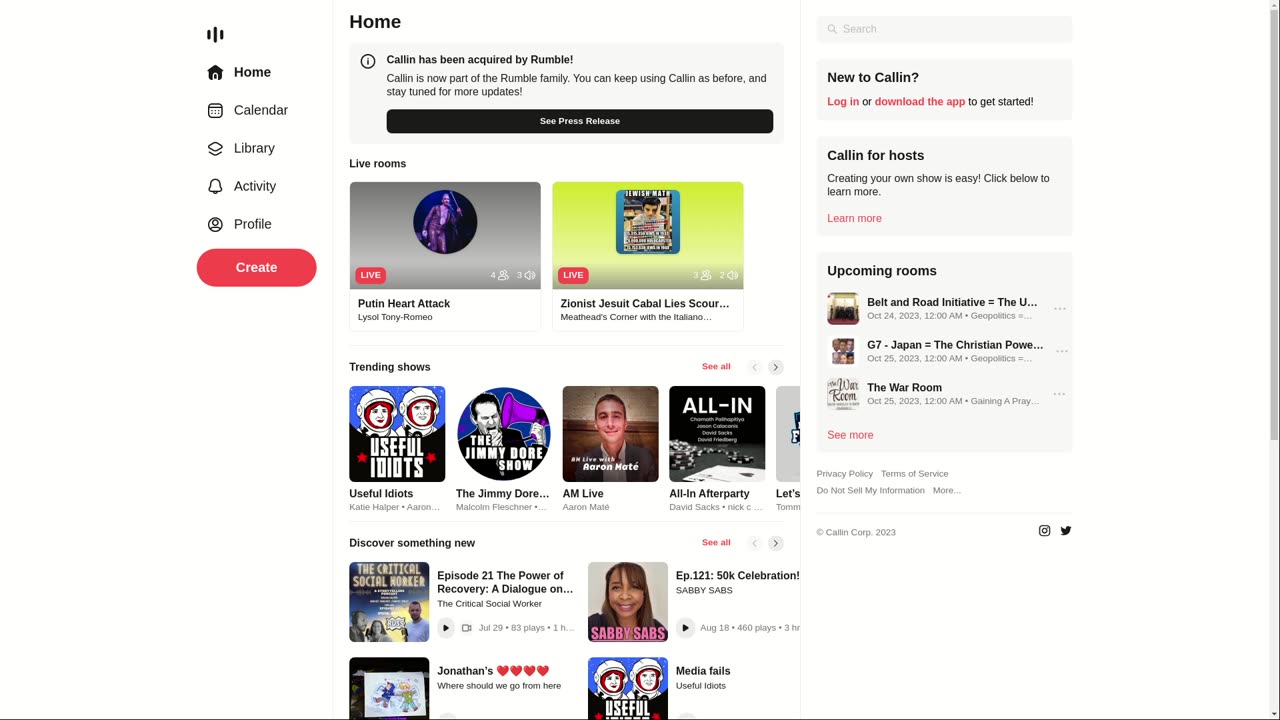Click Belt and Road Initiative room thumbnail

(843, 309)
